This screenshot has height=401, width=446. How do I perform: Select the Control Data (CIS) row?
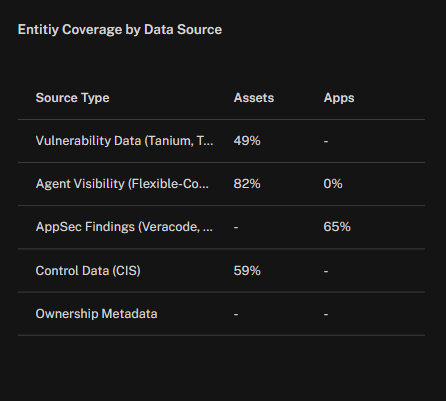(x=221, y=270)
